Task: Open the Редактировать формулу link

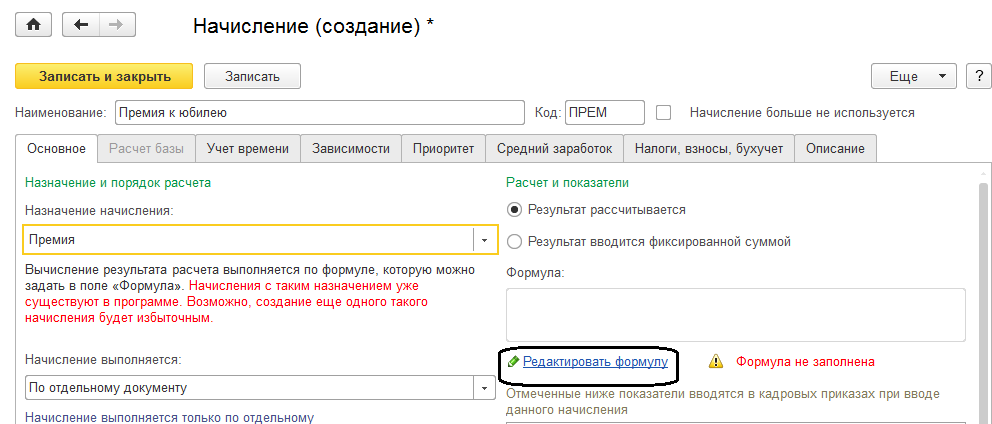Action: pyautogui.click(x=595, y=362)
